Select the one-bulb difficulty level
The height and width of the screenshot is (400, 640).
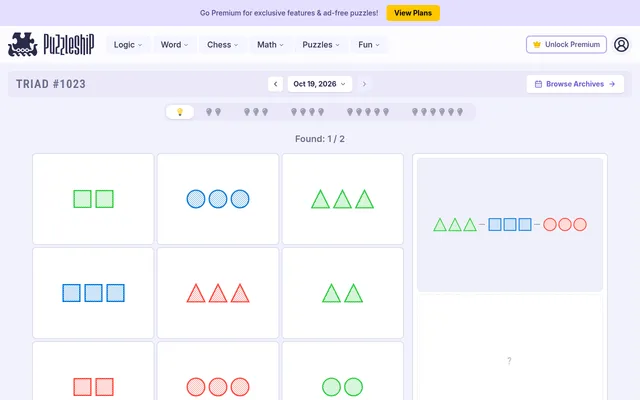tap(180, 112)
